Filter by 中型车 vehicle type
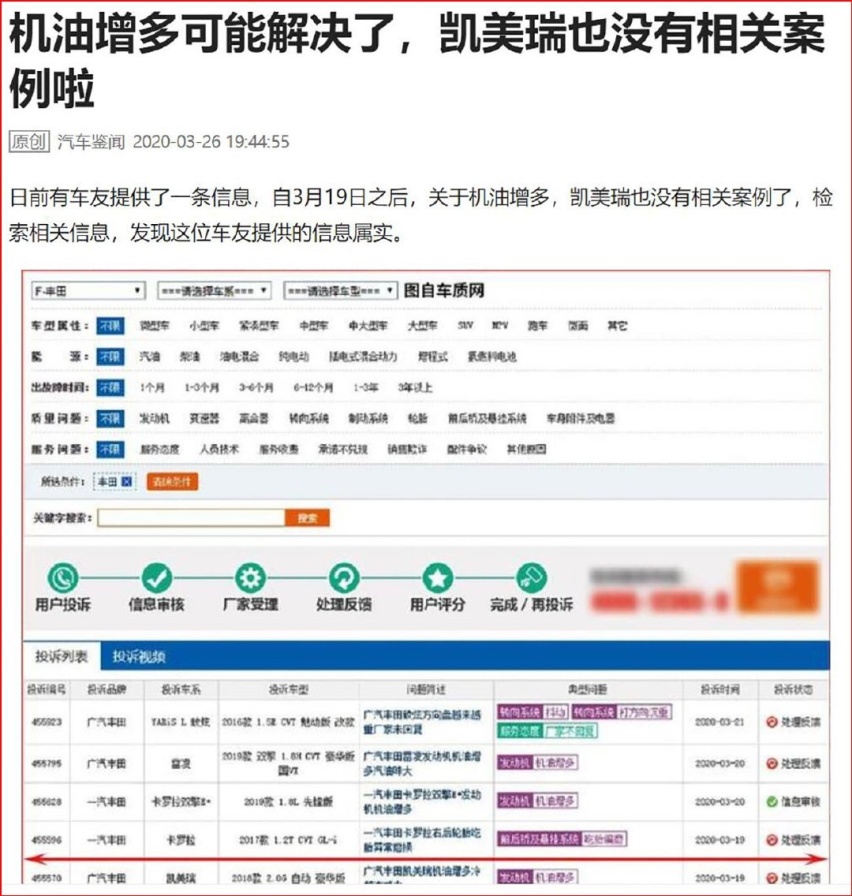Viewport: 852px width, 896px height. 314,326
